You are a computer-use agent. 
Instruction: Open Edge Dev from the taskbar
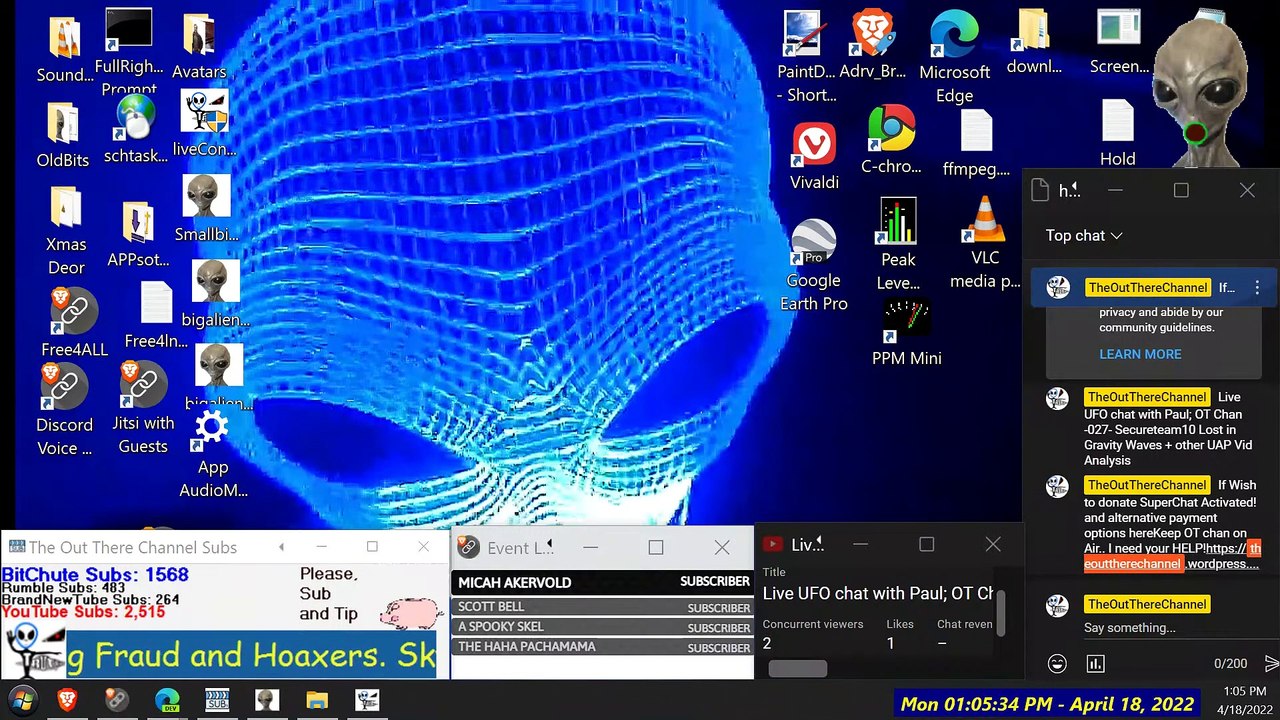click(166, 700)
